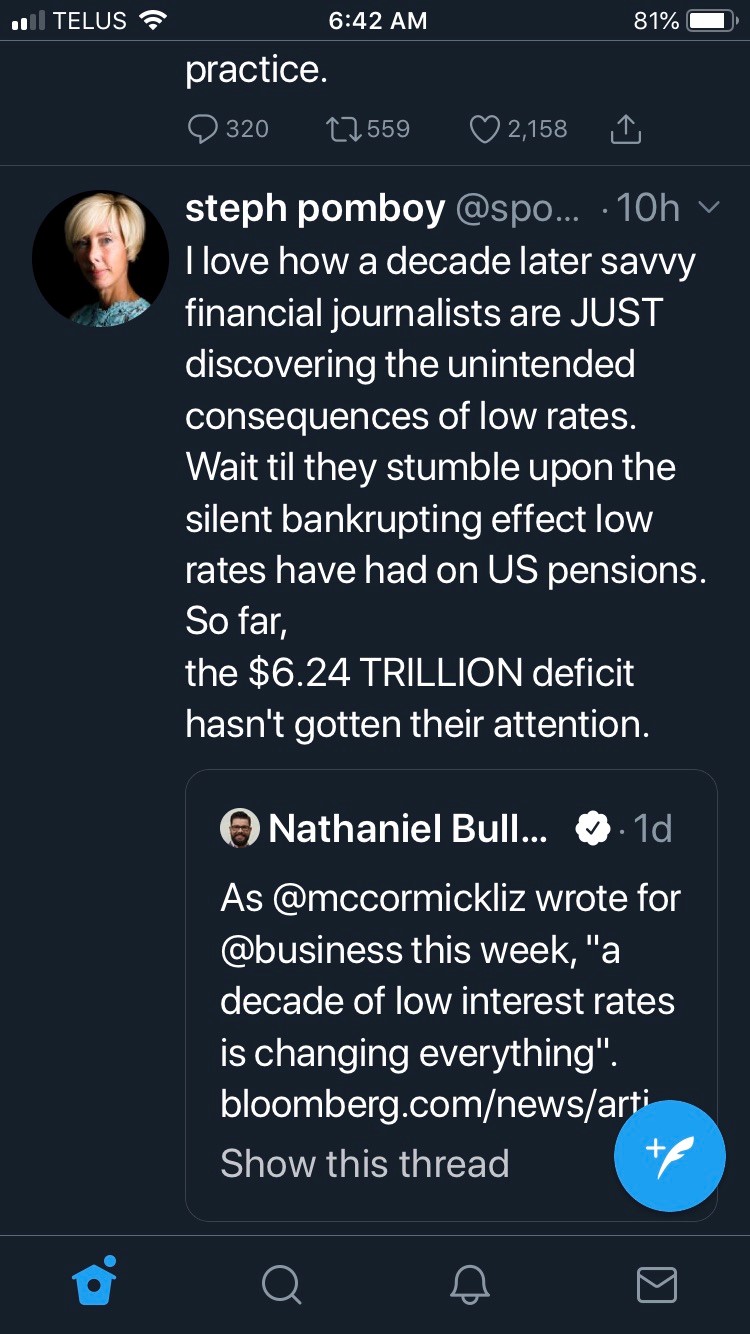Go to the Home tab
This screenshot has width=750, height=1334.
[x=96, y=1284]
